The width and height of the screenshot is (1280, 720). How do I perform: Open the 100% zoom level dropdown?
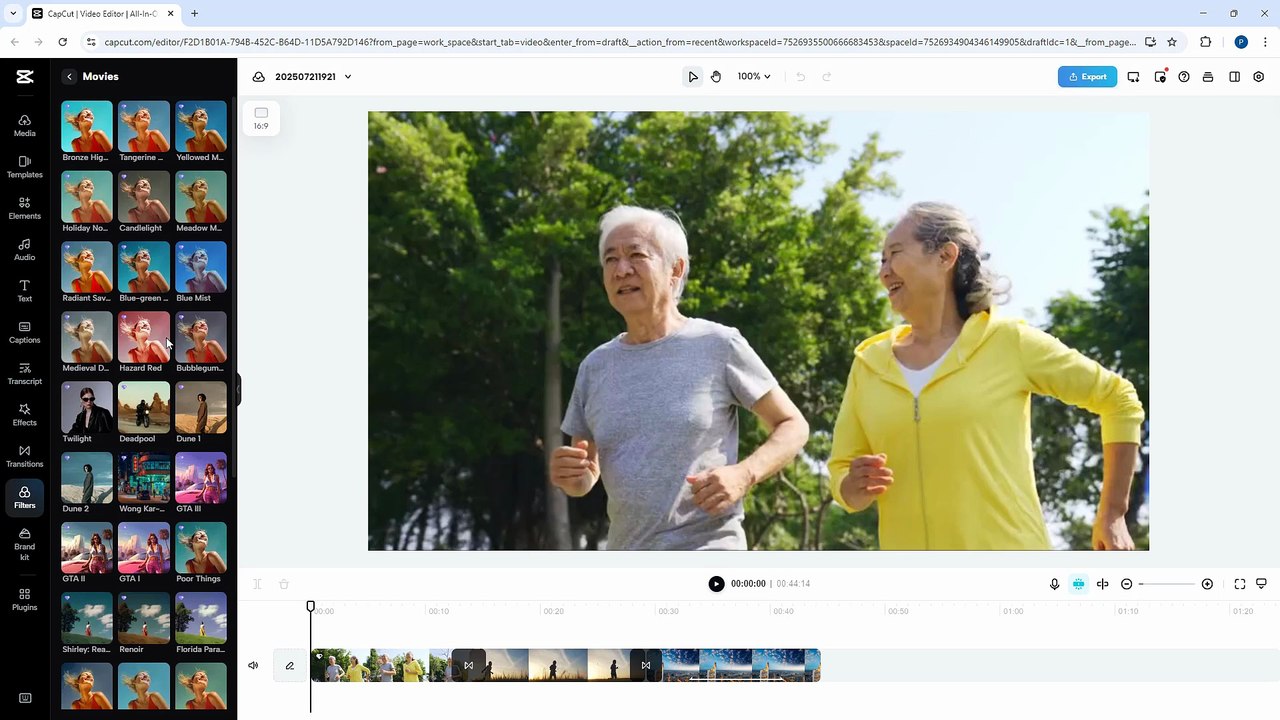pyautogui.click(x=754, y=77)
